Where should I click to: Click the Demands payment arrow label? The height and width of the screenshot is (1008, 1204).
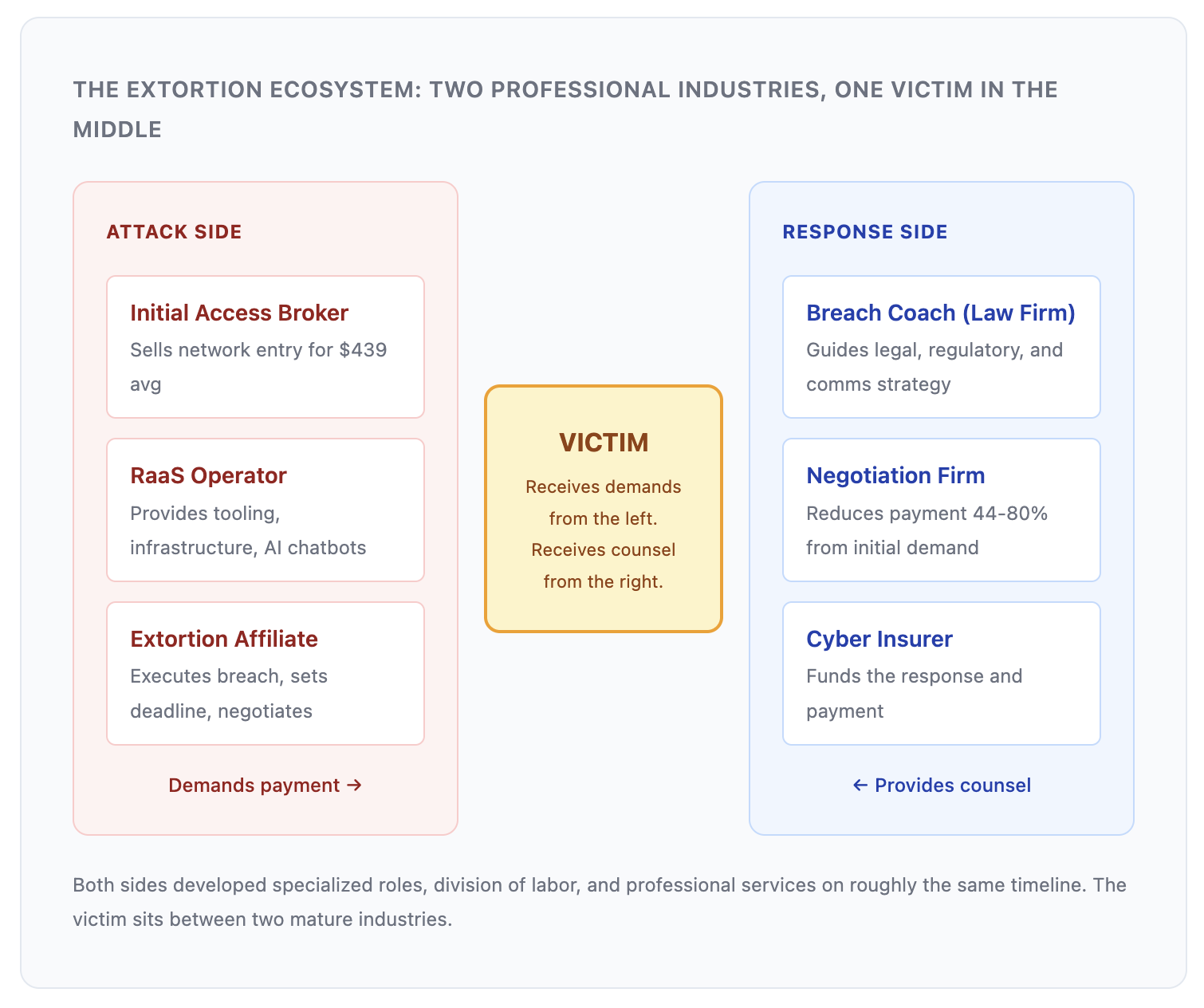pos(266,786)
